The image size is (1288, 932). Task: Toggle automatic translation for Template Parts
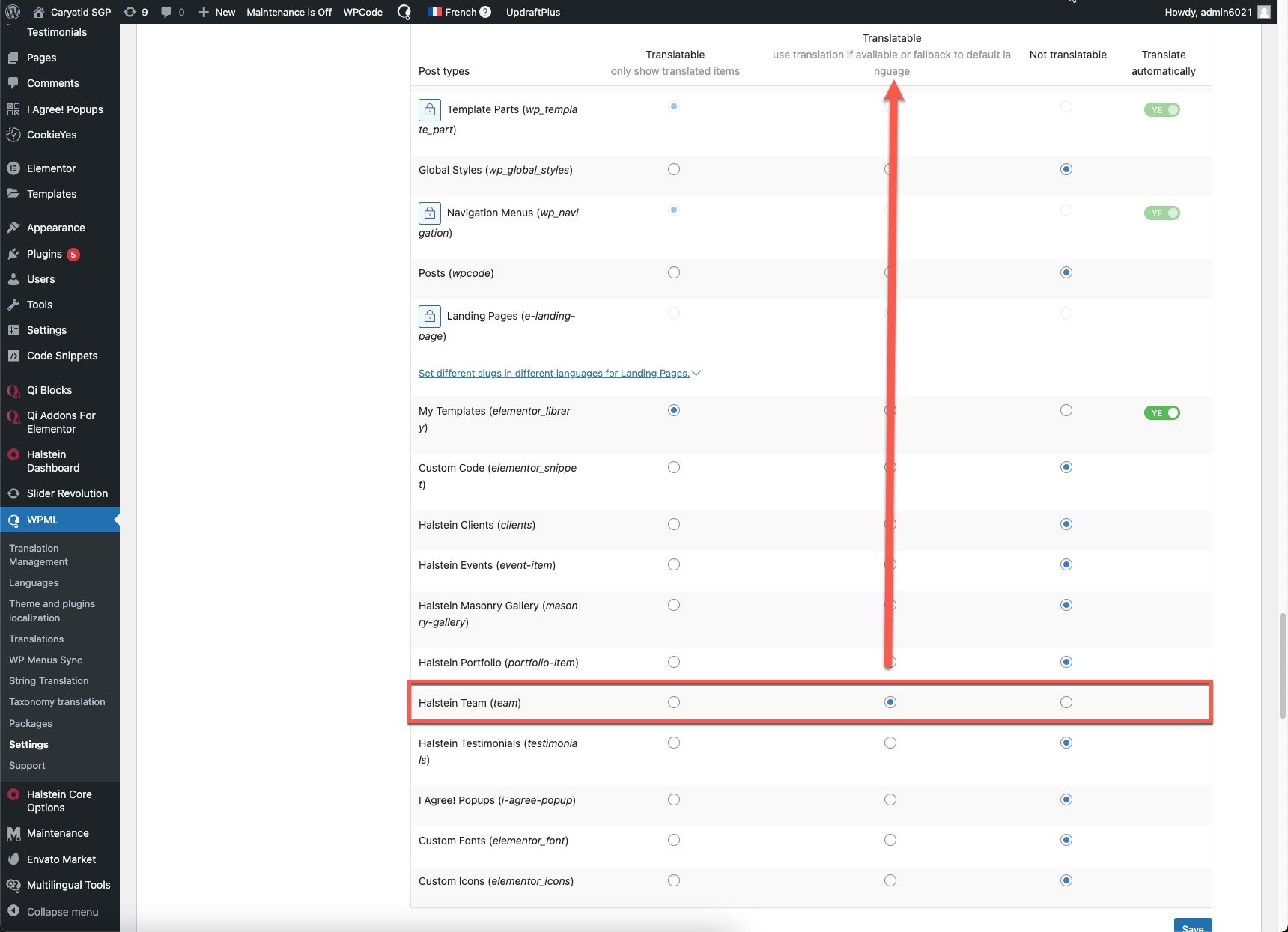[x=1162, y=110]
